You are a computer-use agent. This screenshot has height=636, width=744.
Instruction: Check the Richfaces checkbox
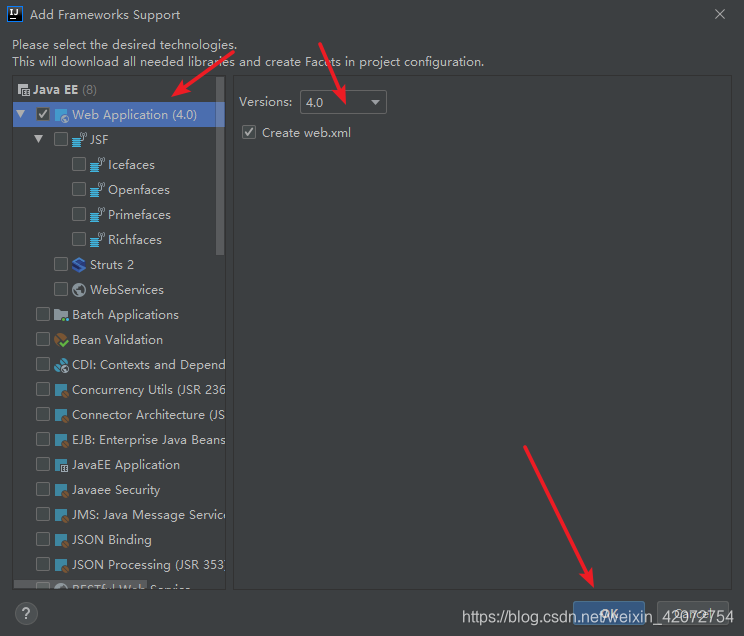79,239
